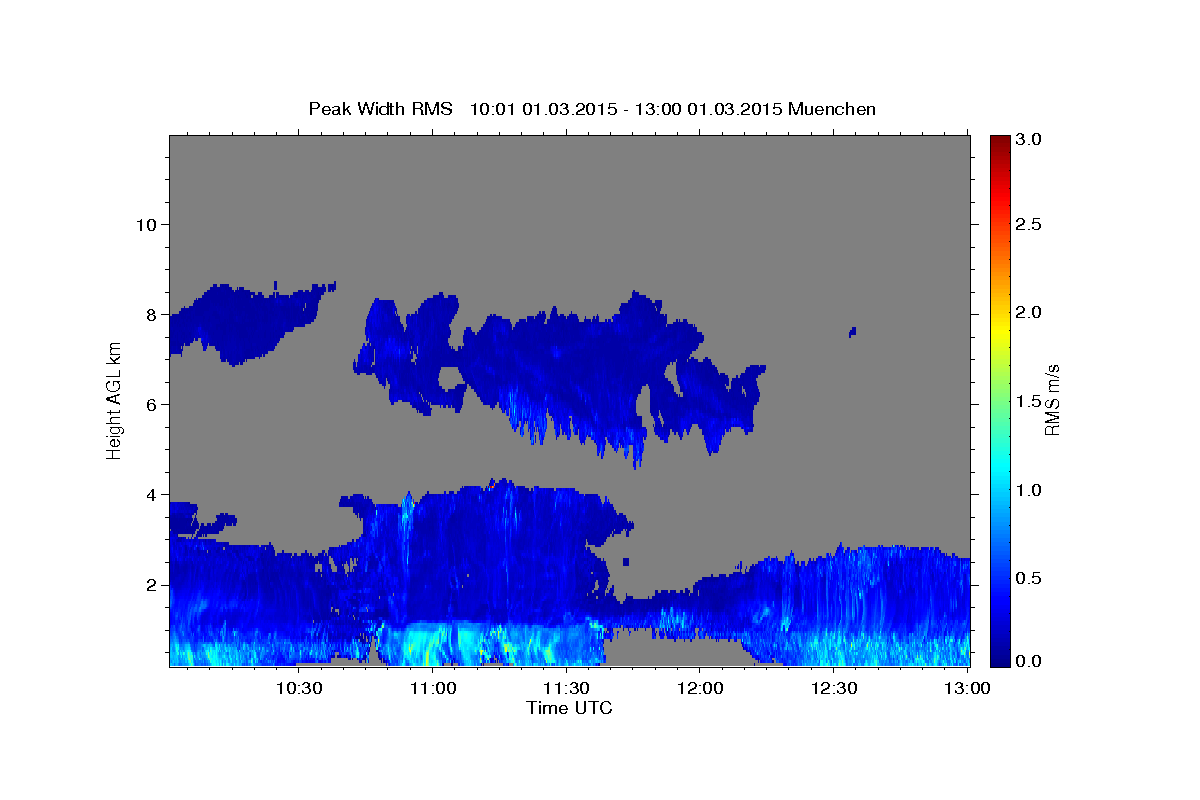Click 'Muenchen' in the plot title

point(832,109)
